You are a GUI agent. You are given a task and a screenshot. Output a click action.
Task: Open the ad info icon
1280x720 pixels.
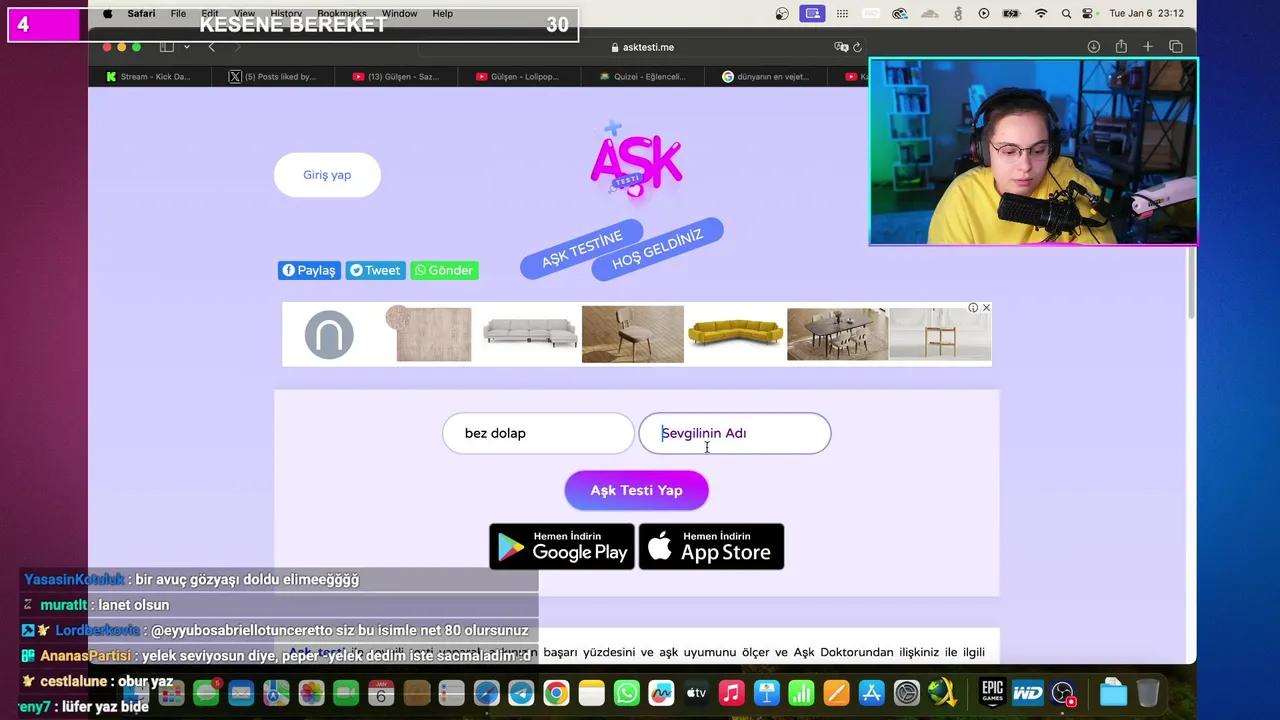tap(973, 308)
